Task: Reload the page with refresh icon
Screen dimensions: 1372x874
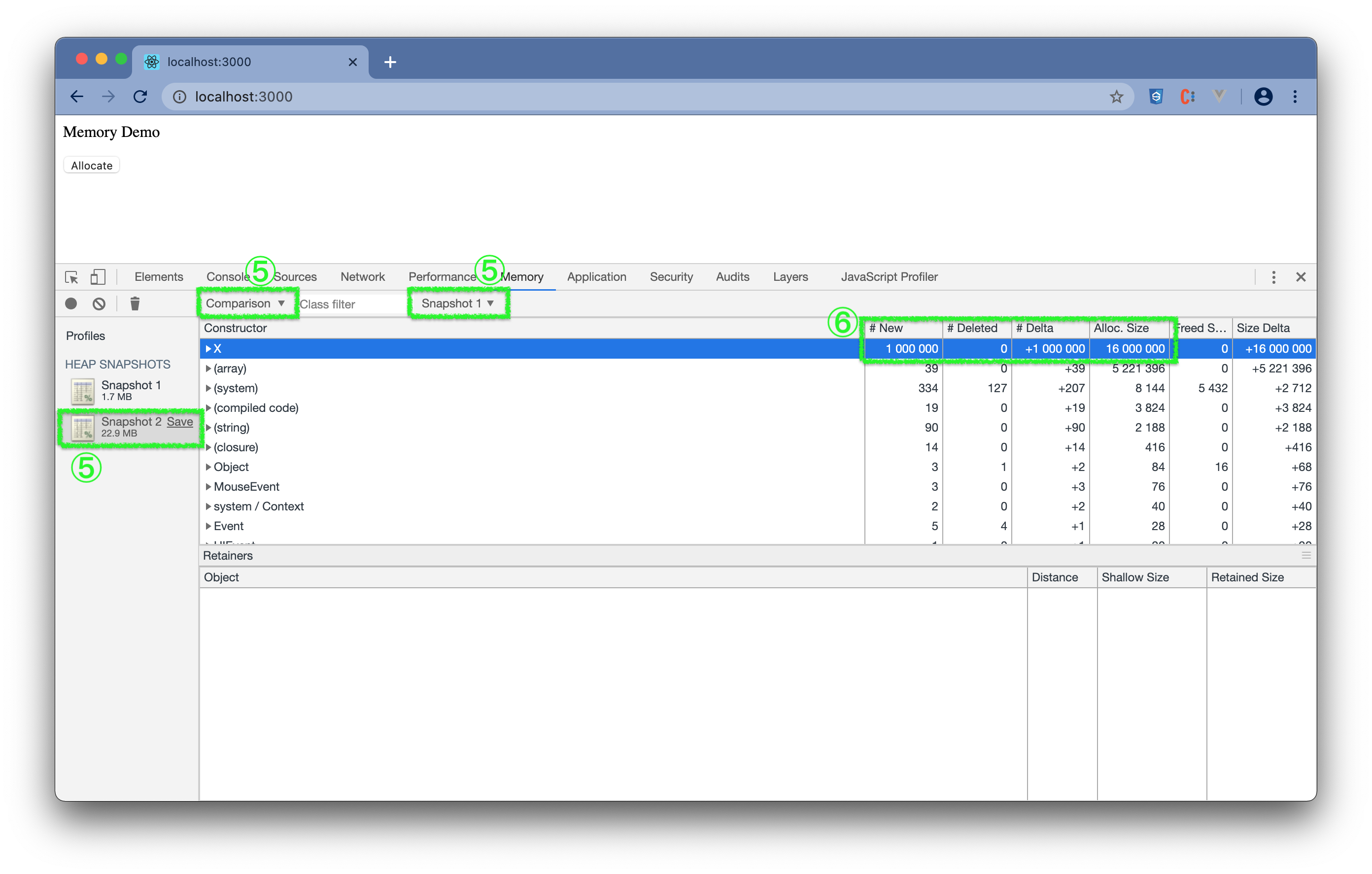Action: [x=140, y=97]
